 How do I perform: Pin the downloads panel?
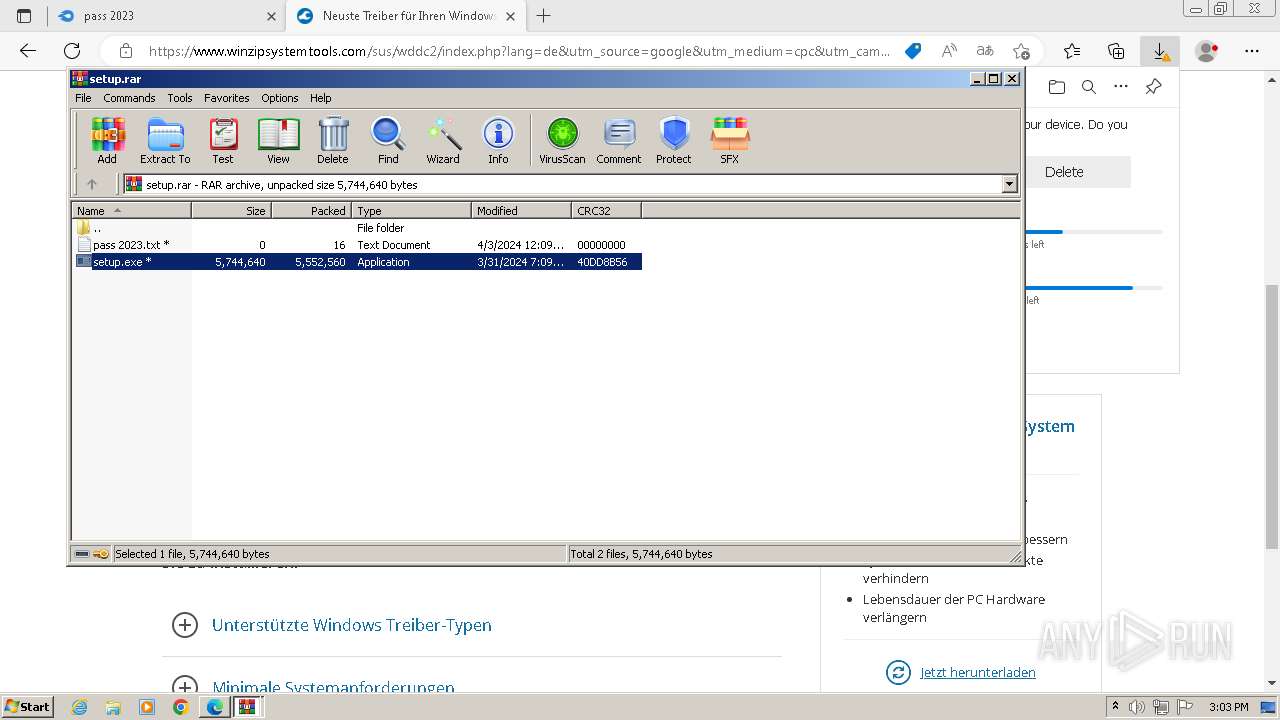[1153, 87]
